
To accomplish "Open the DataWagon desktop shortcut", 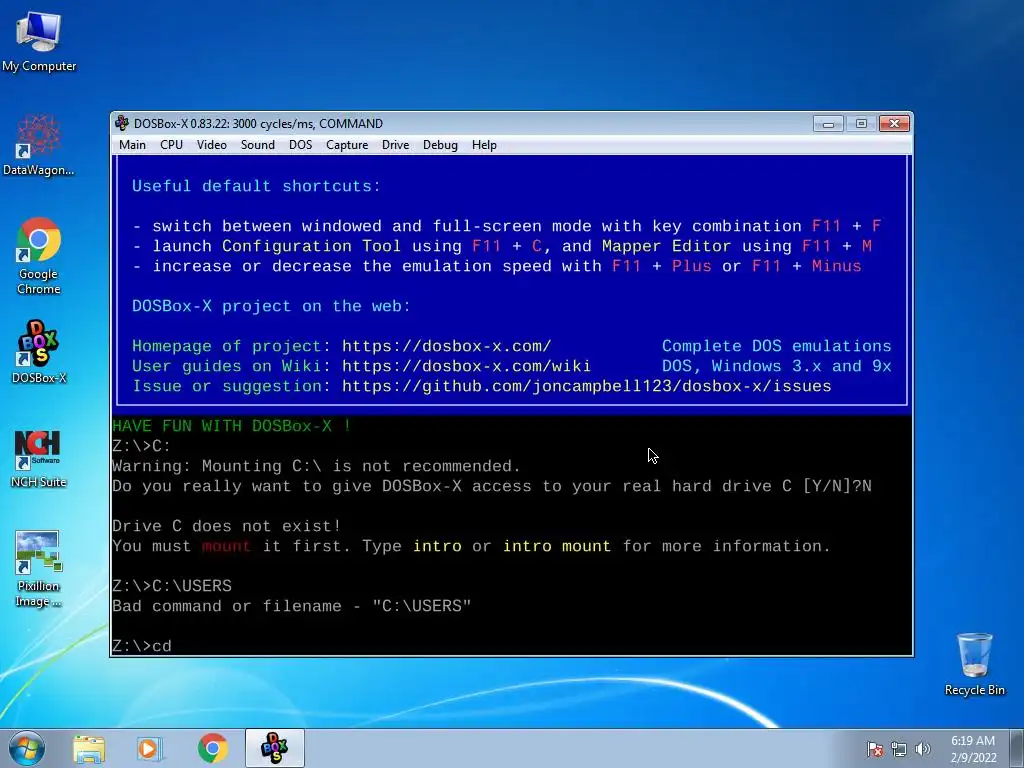I will (x=39, y=145).
